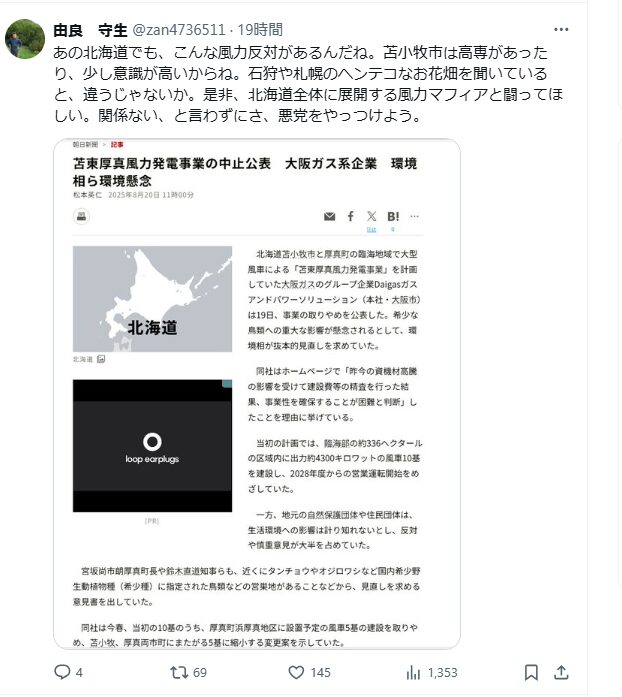
Task: Open the @zan4736511 handle link
Action: click(179, 30)
